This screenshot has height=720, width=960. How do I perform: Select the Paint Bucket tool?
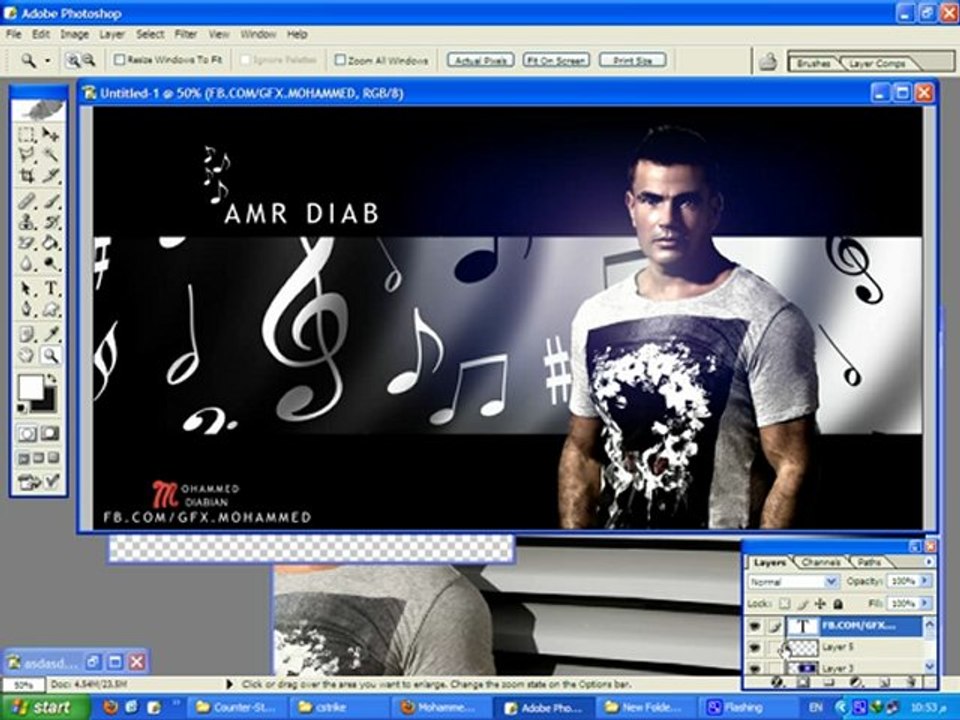coord(51,242)
